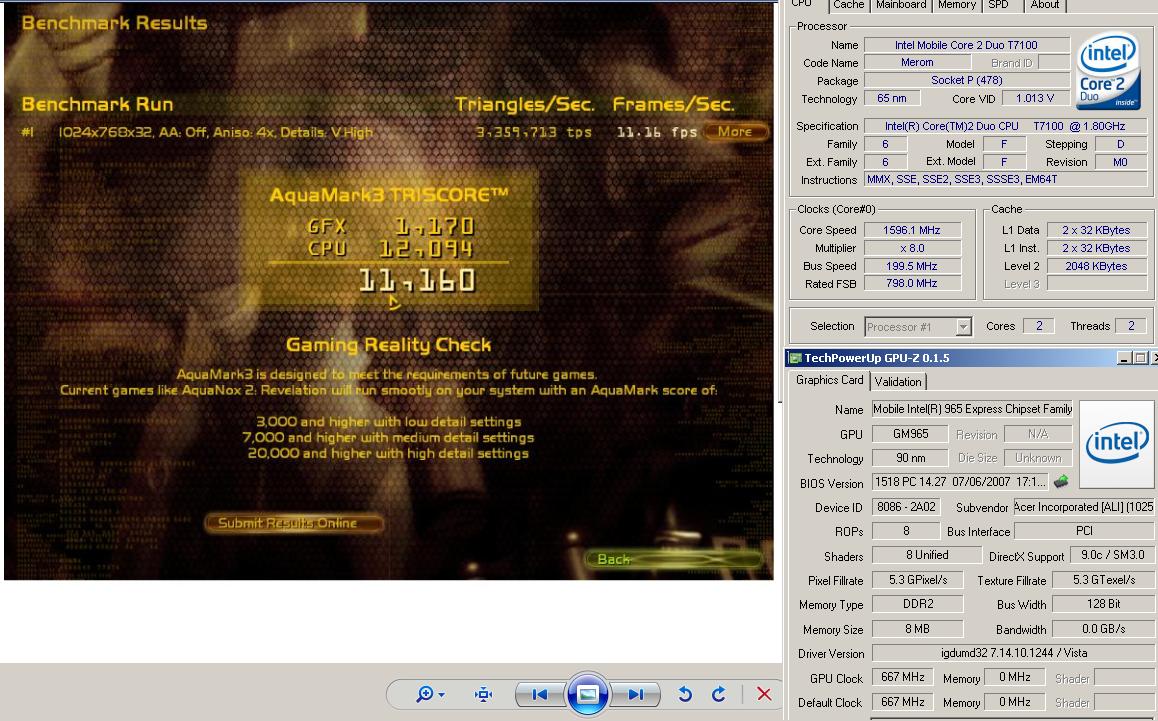Screen dimensions: 1158x721
Task: Click the GPU-Z Name field
Action: point(972,409)
